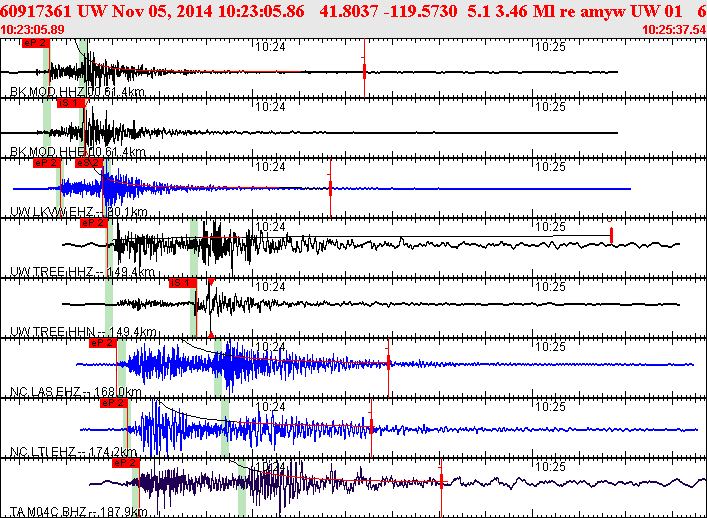Select the red coda end marker on NC LAS EHZ
The width and height of the screenshot is (707, 518).
click(389, 362)
